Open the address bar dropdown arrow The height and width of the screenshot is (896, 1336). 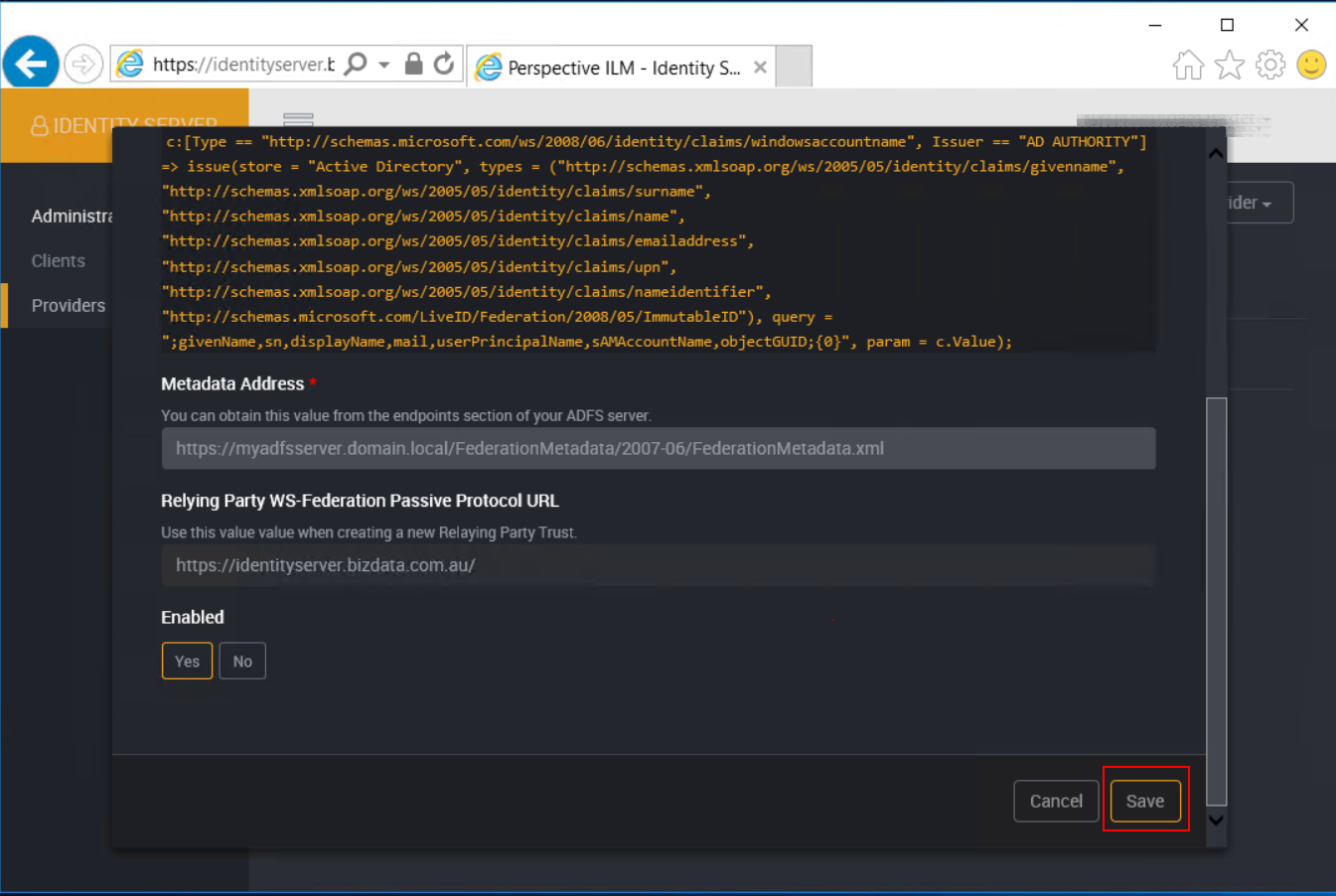[x=383, y=65]
